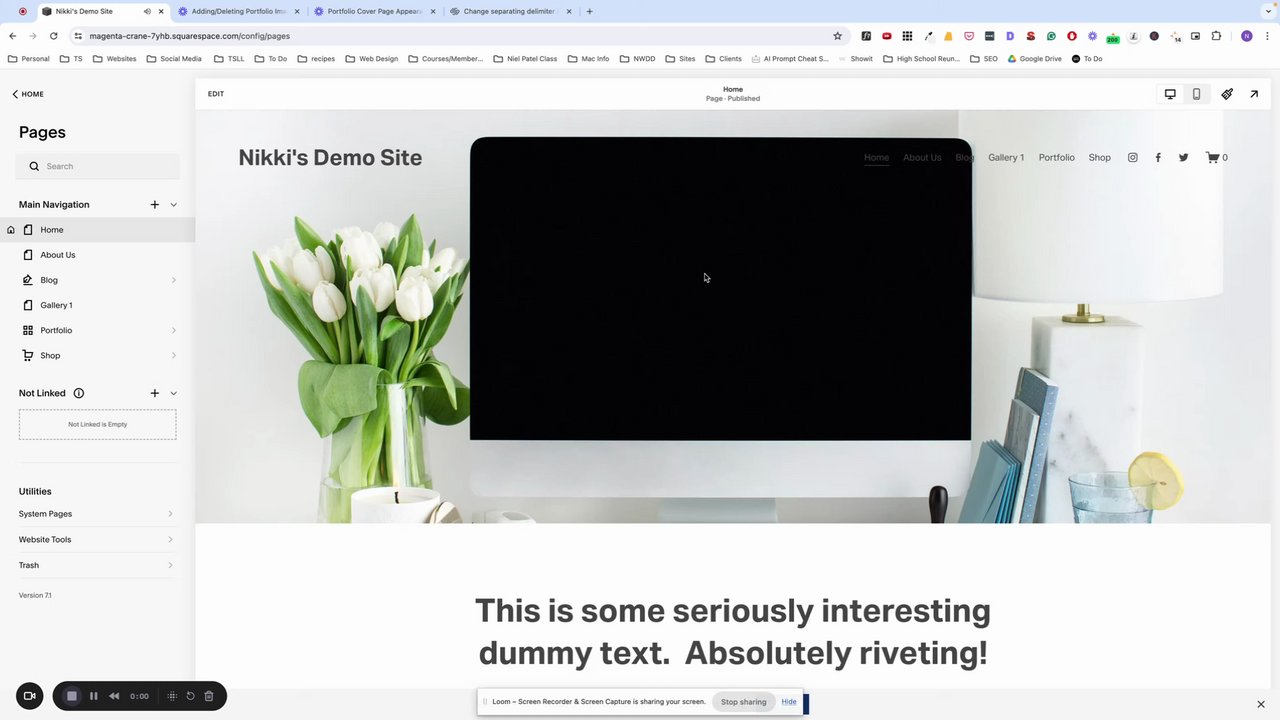
Task: Click Shop bag icon in sidebar
Action: point(28,355)
